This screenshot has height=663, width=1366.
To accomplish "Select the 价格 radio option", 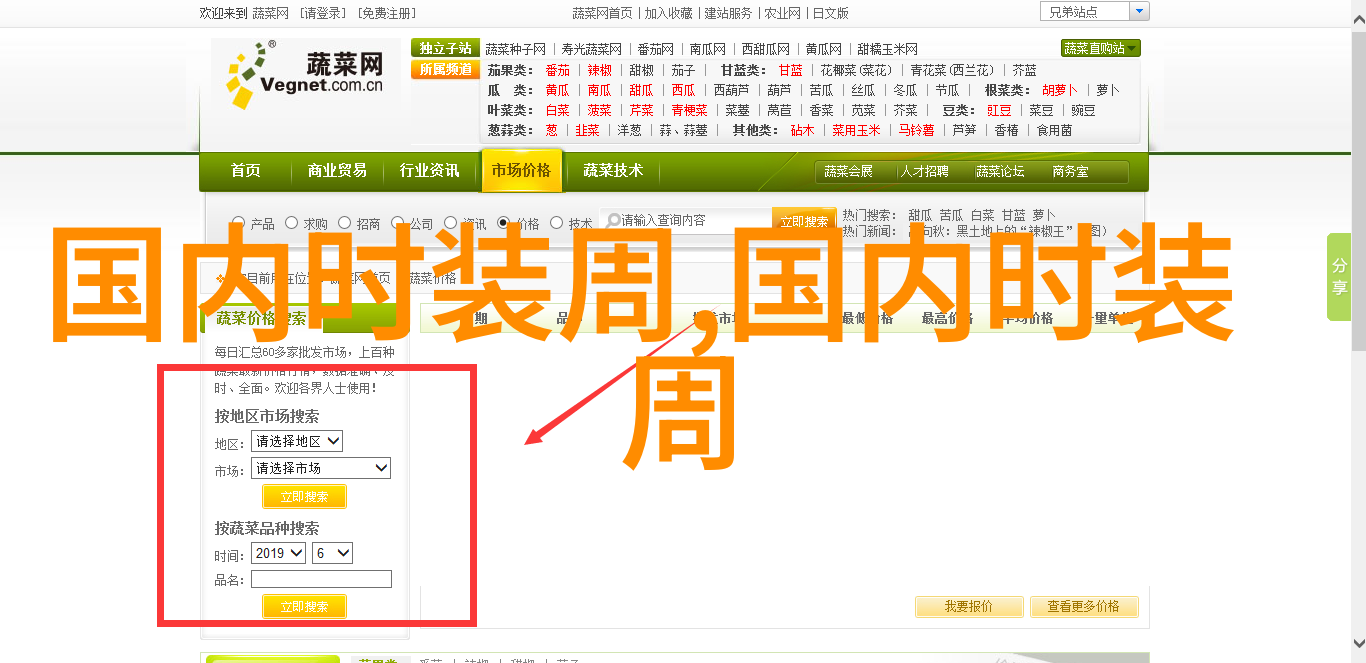I will click(x=503, y=223).
